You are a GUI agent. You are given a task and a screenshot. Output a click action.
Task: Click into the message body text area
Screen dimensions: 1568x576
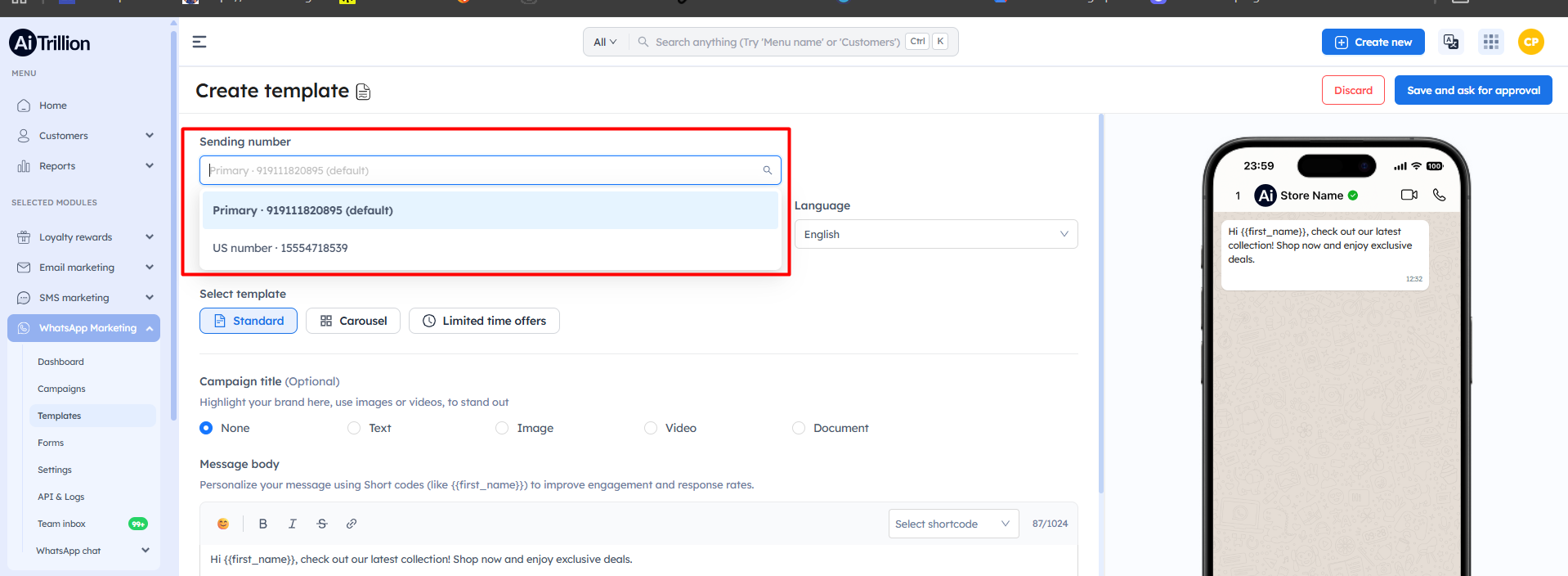tap(638, 560)
